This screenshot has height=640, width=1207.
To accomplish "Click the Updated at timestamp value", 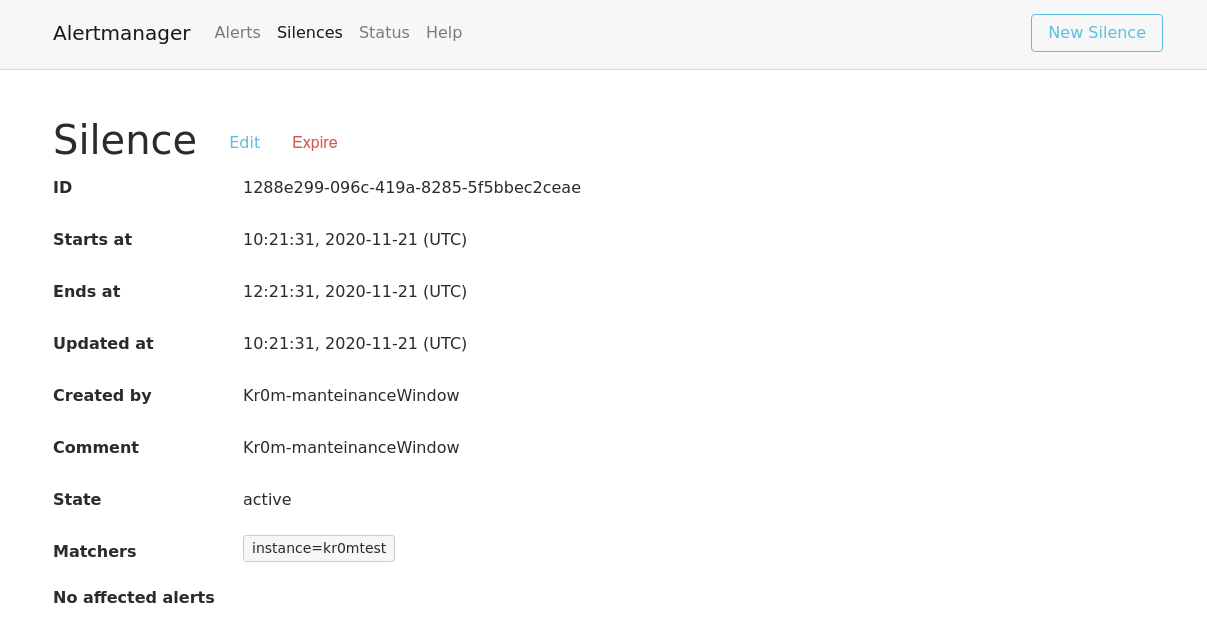I will tap(354, 344).
